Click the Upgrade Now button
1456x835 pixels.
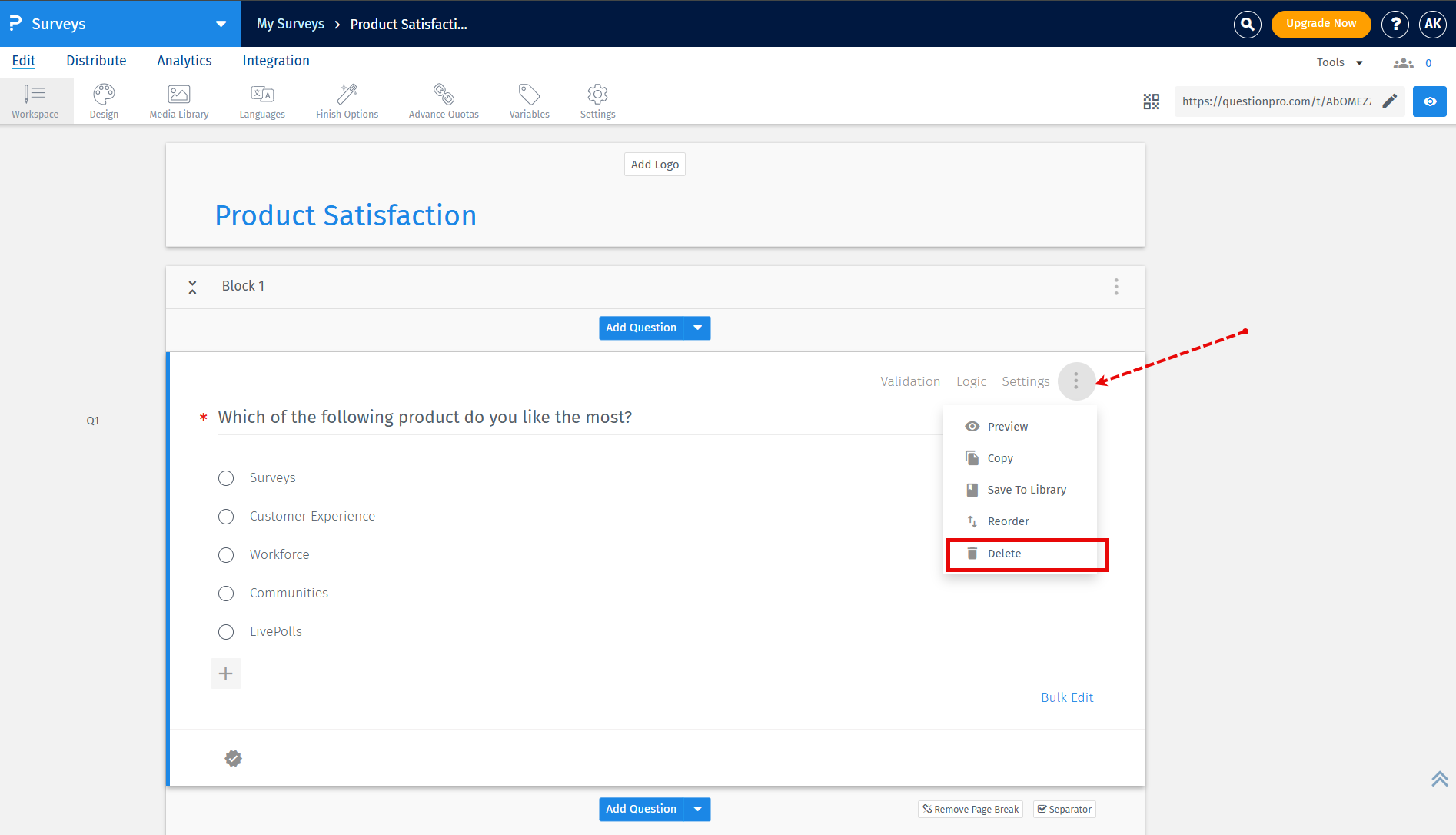point(1321,24)
